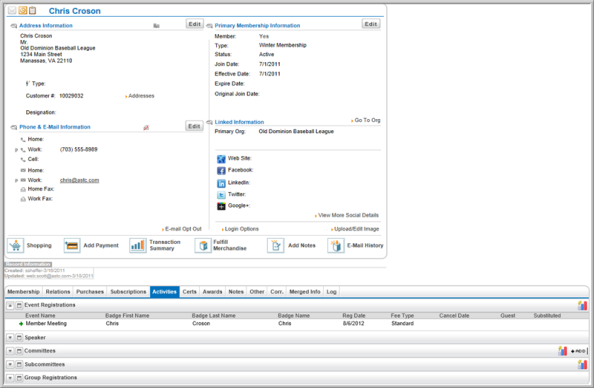594x388 pixels.
Task: Click the Record Information label
Action: [x=28, y=264]
